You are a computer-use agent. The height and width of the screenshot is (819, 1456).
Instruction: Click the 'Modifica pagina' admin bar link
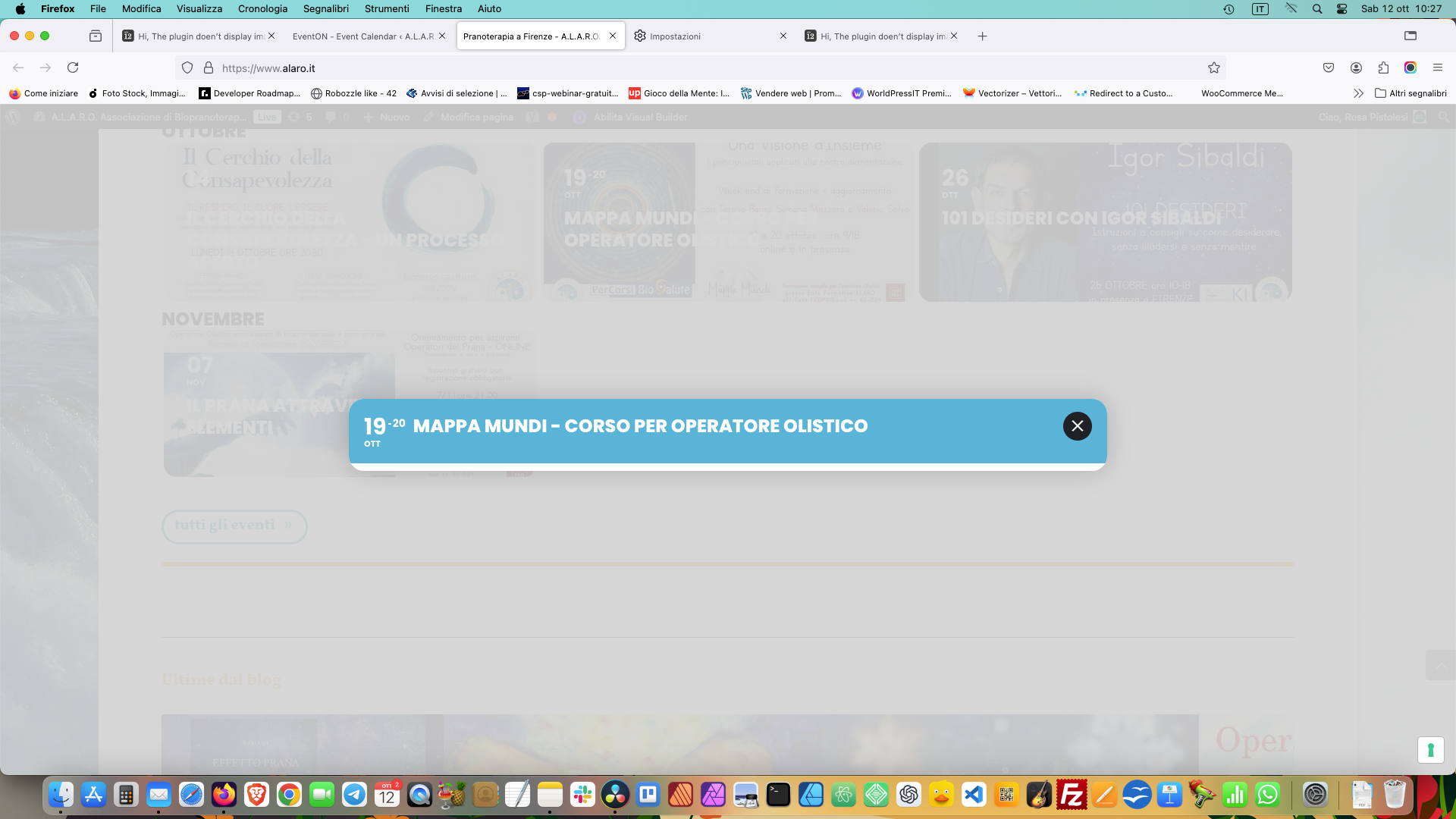click(469, 117)
